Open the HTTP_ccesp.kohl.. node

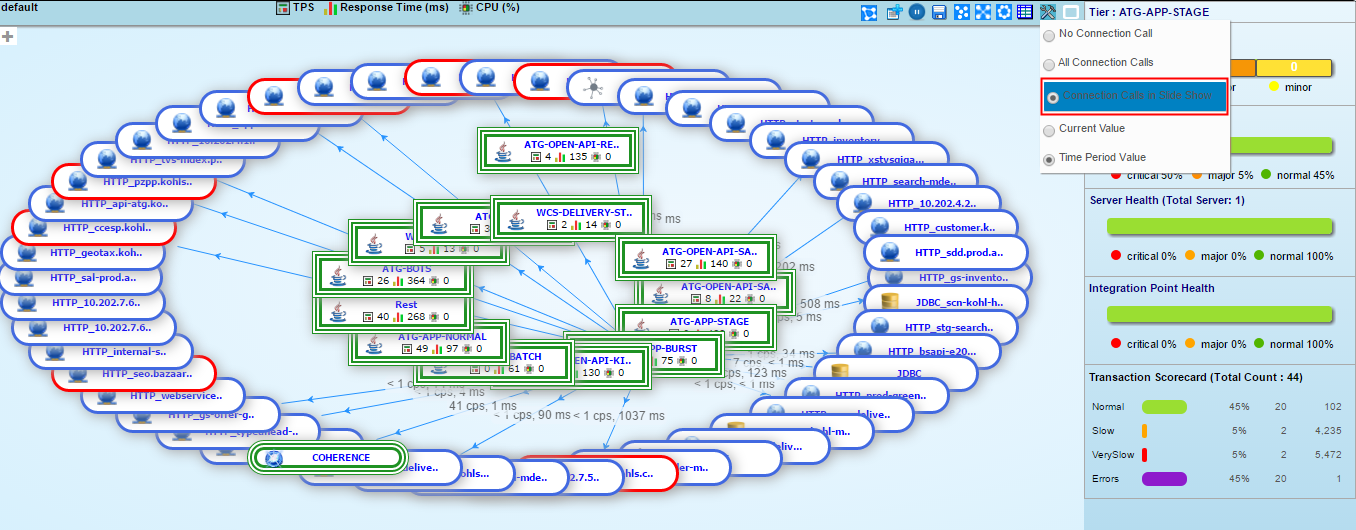point(92,228)
